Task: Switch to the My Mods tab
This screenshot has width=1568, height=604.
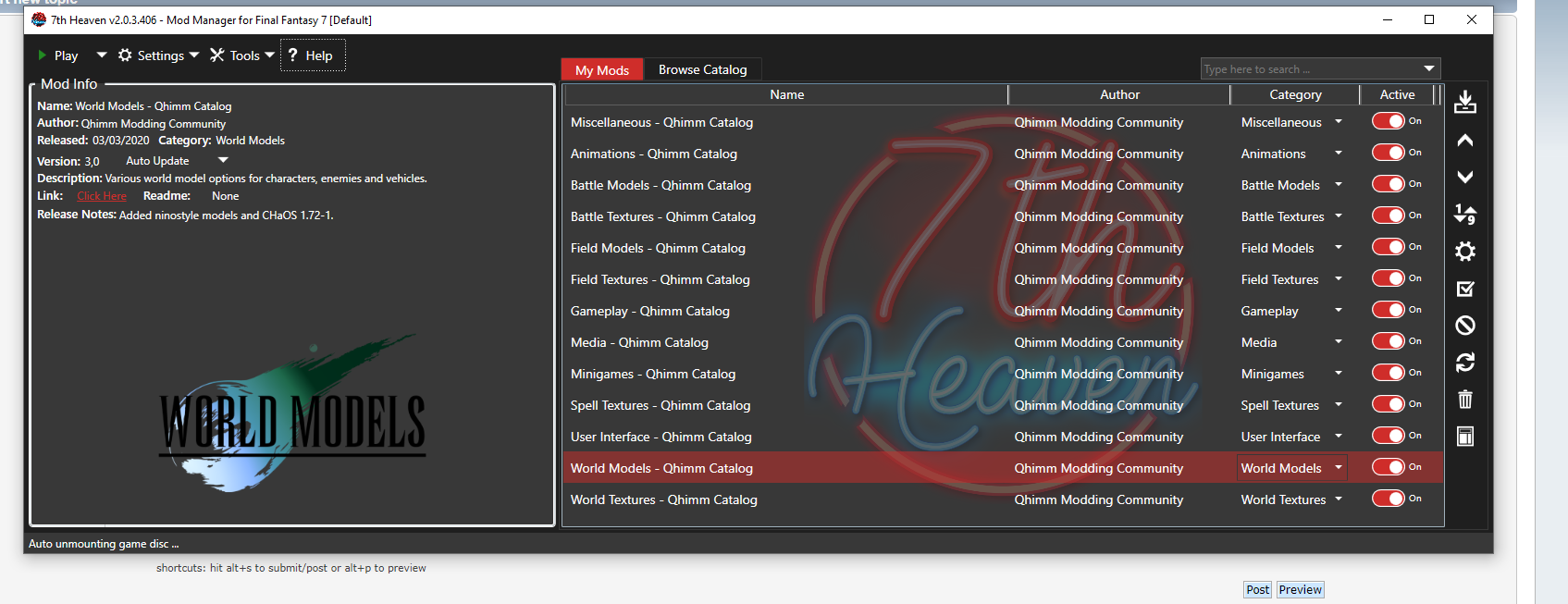Action: (x=602, y=69)
